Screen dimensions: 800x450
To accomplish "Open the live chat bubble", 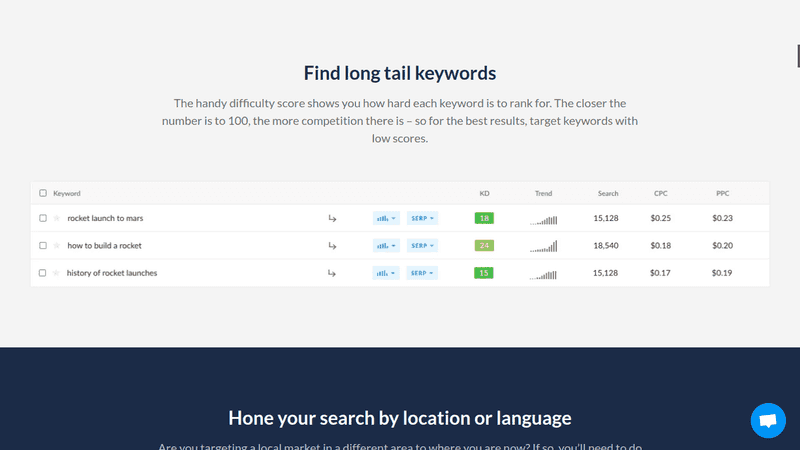I will 768,421.
